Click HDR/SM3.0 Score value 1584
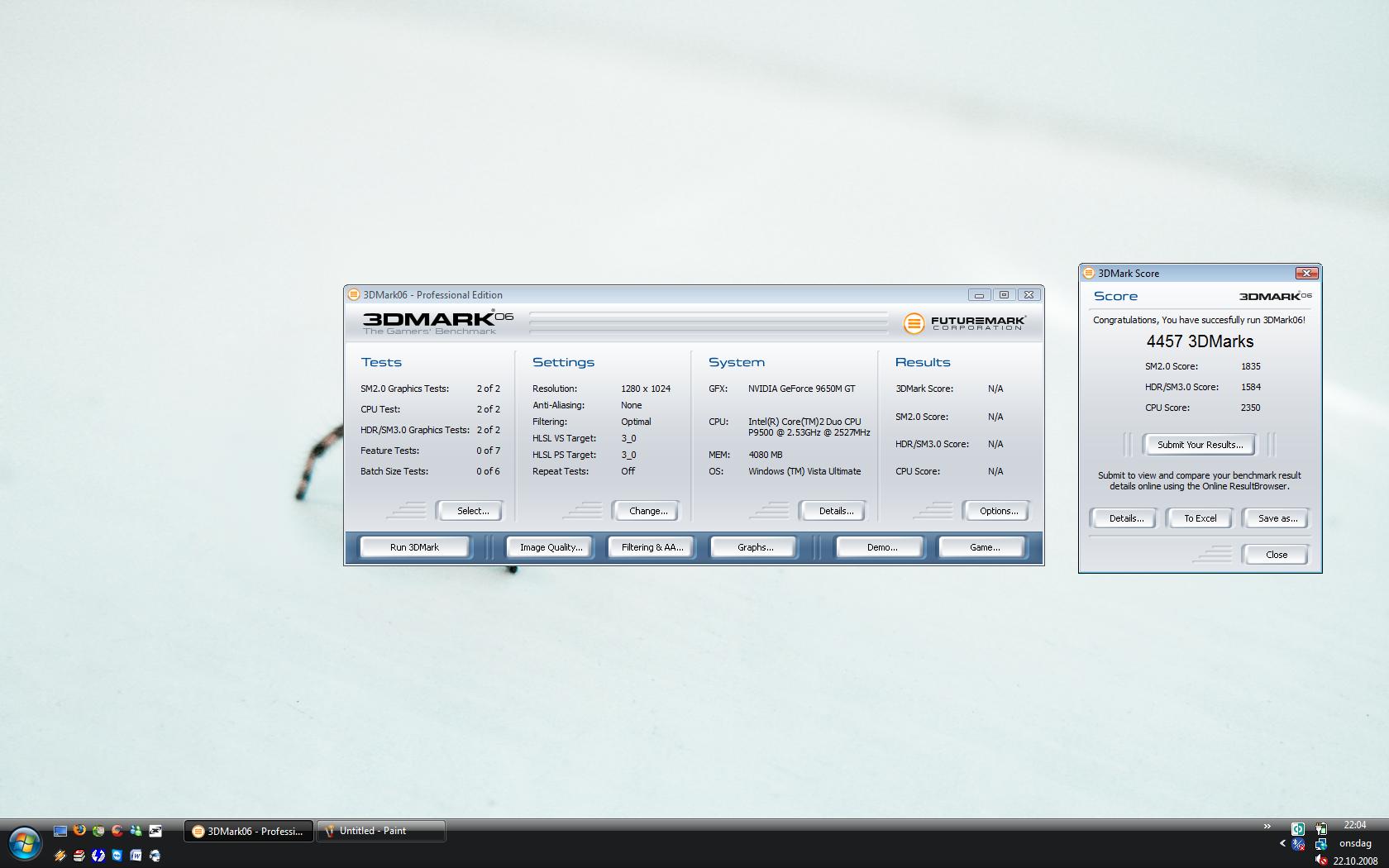1389x868 pixels. pyautogui.click(x=1250, y=387)
